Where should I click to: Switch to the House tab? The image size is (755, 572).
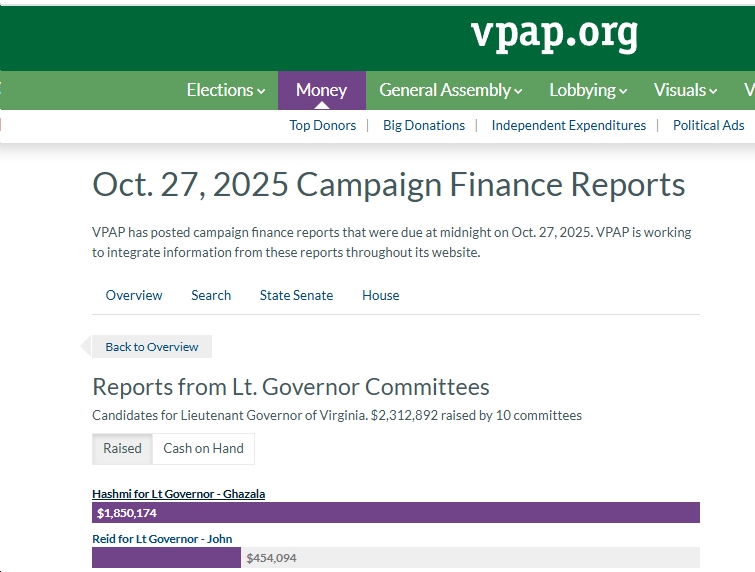pyautogui.click(x=380, y=295)
